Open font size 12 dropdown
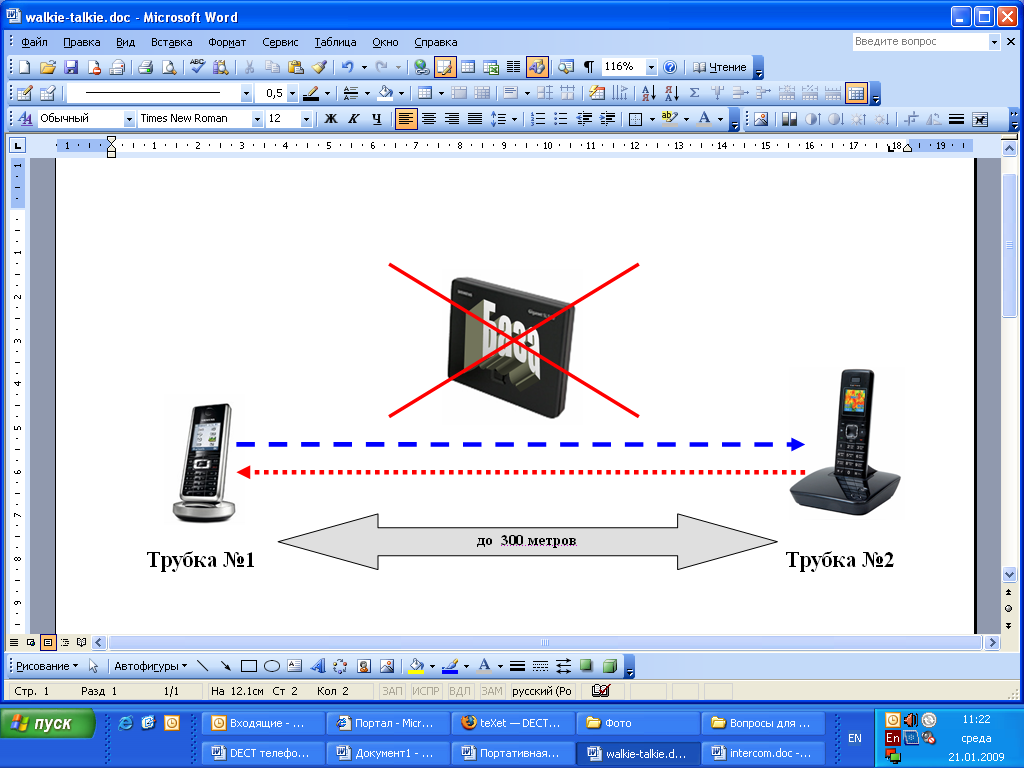 [306, 118]
